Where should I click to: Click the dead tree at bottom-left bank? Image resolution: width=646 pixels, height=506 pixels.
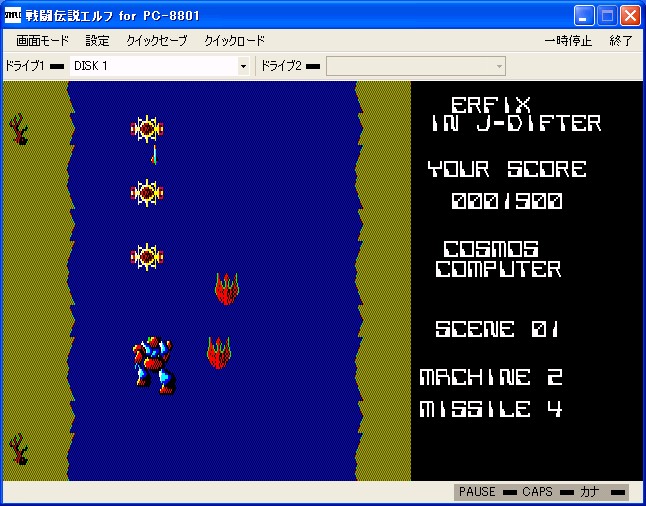click(19, 449)
